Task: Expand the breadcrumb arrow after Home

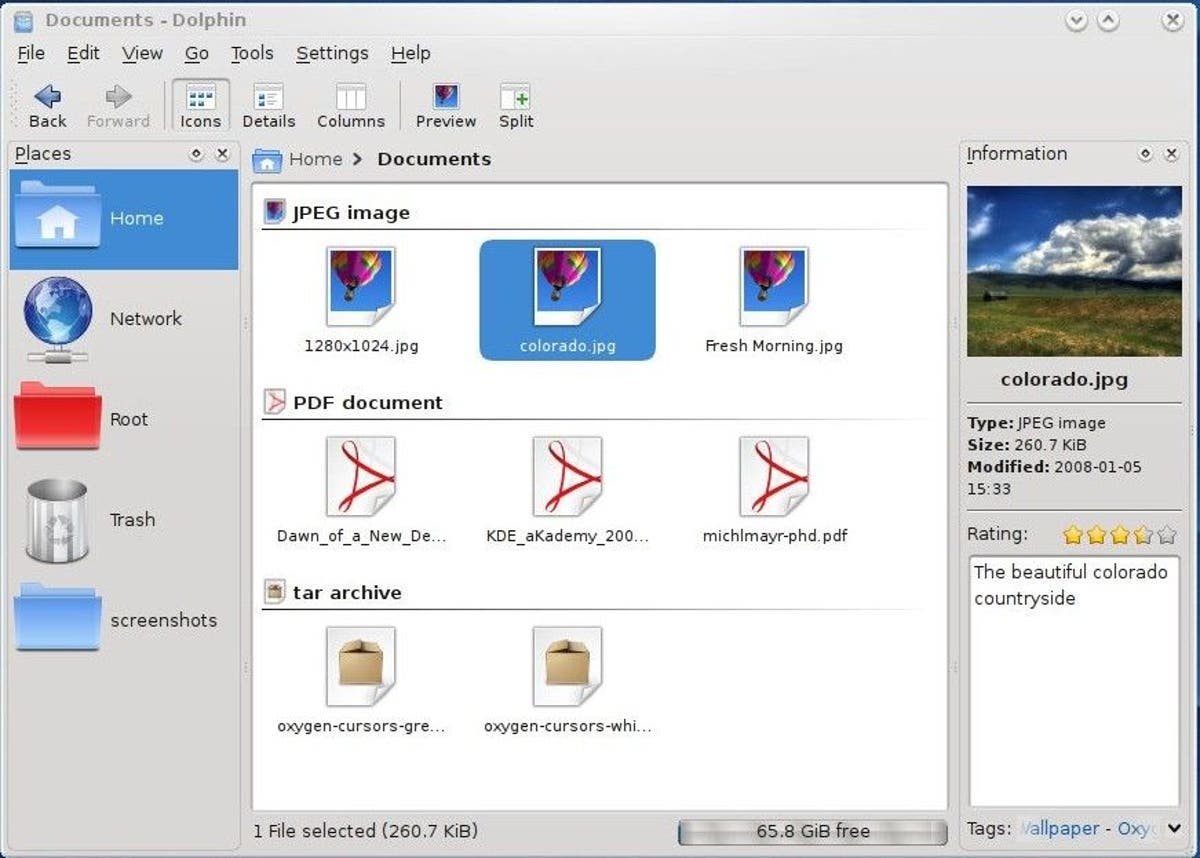Action: (x=358, y=159)
